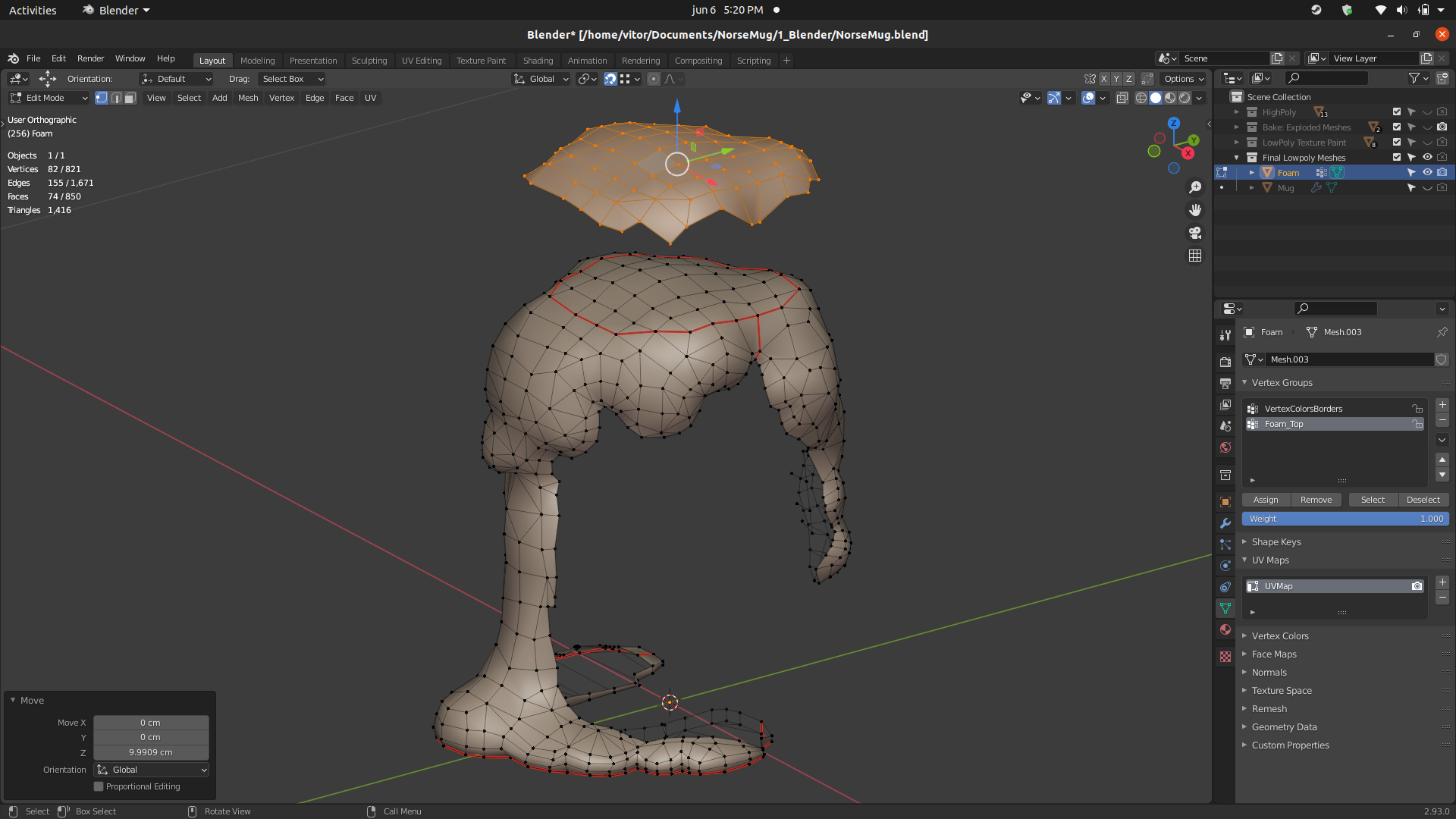Screen dimensions: 1456x819
Task: Switch to Edge select mode in header
Action: coord(116,98)
